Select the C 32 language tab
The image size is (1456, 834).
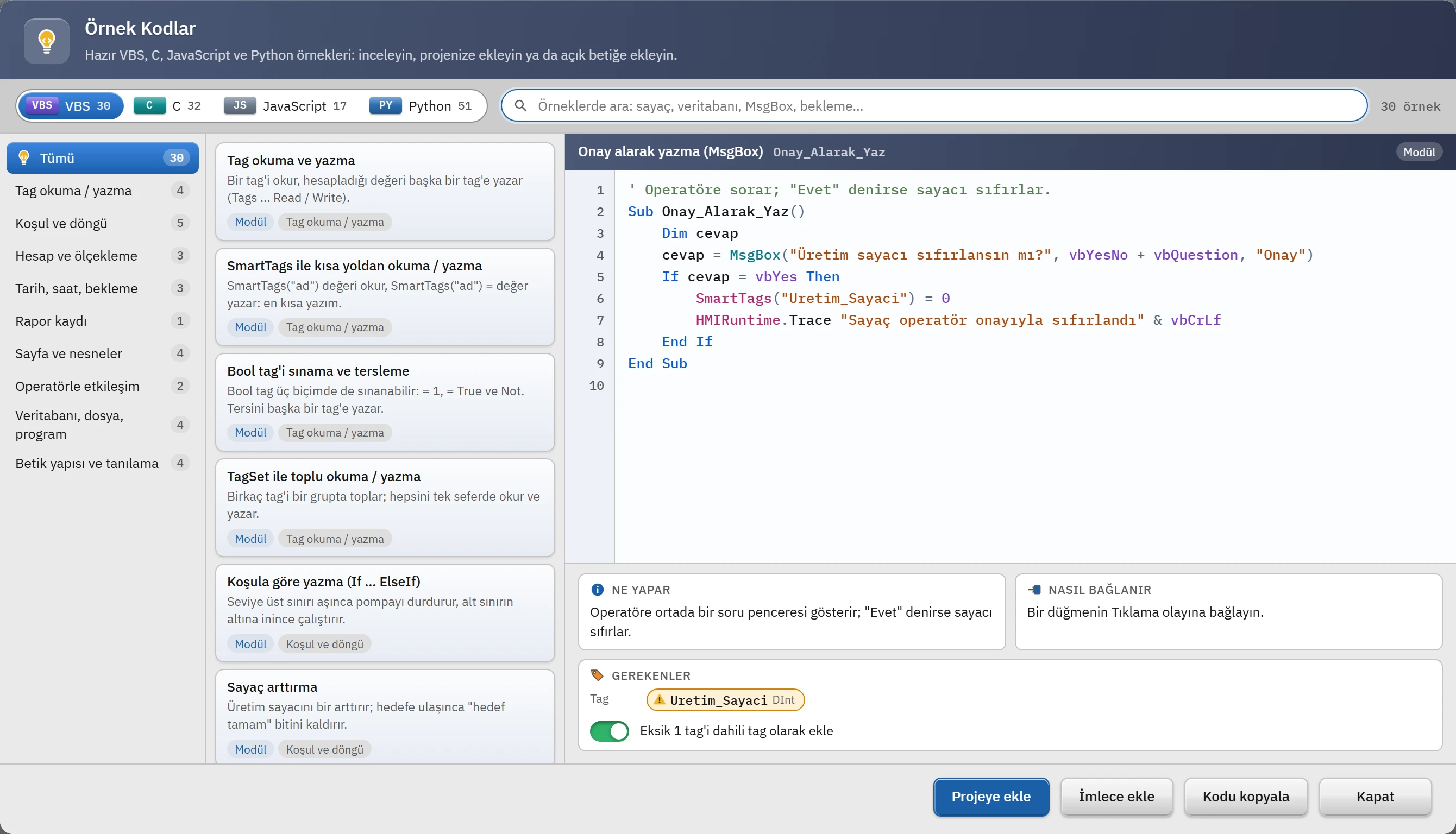tap(168, 105)
